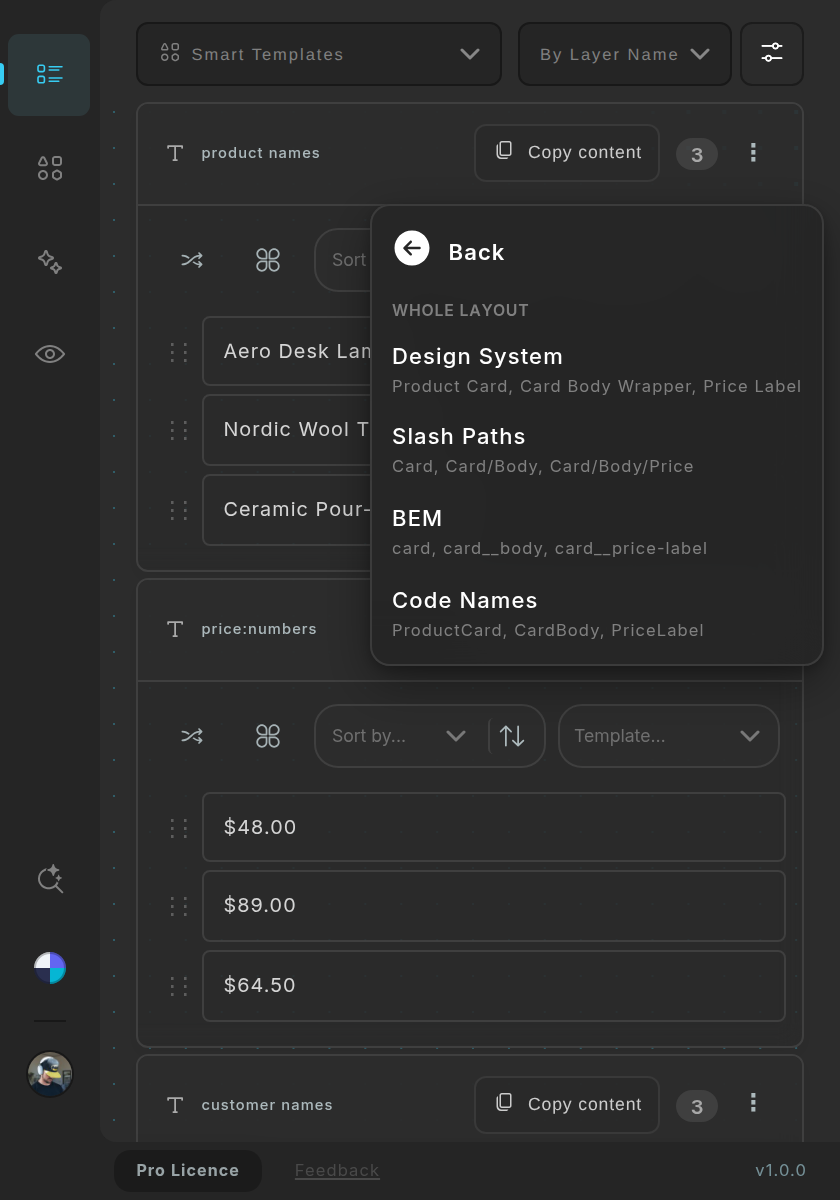Copy content of product names group
Screen dimensions: 840x1200
coord(567,153)
